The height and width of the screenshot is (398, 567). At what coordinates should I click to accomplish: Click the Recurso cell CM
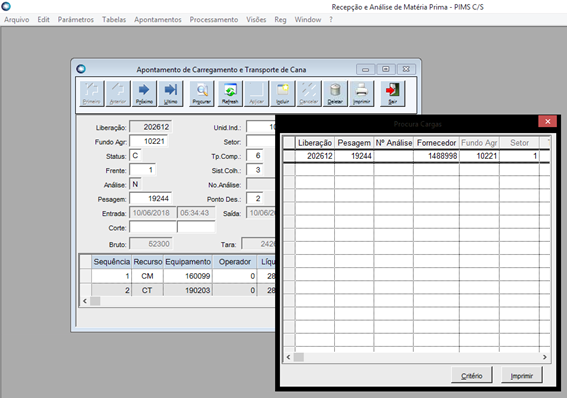[147, 276]
